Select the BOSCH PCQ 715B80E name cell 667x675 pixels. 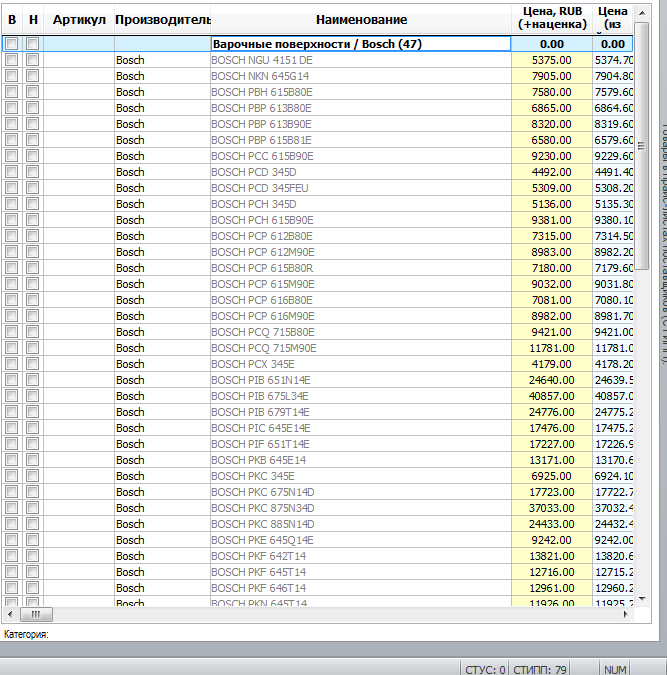tap(361, 332)
